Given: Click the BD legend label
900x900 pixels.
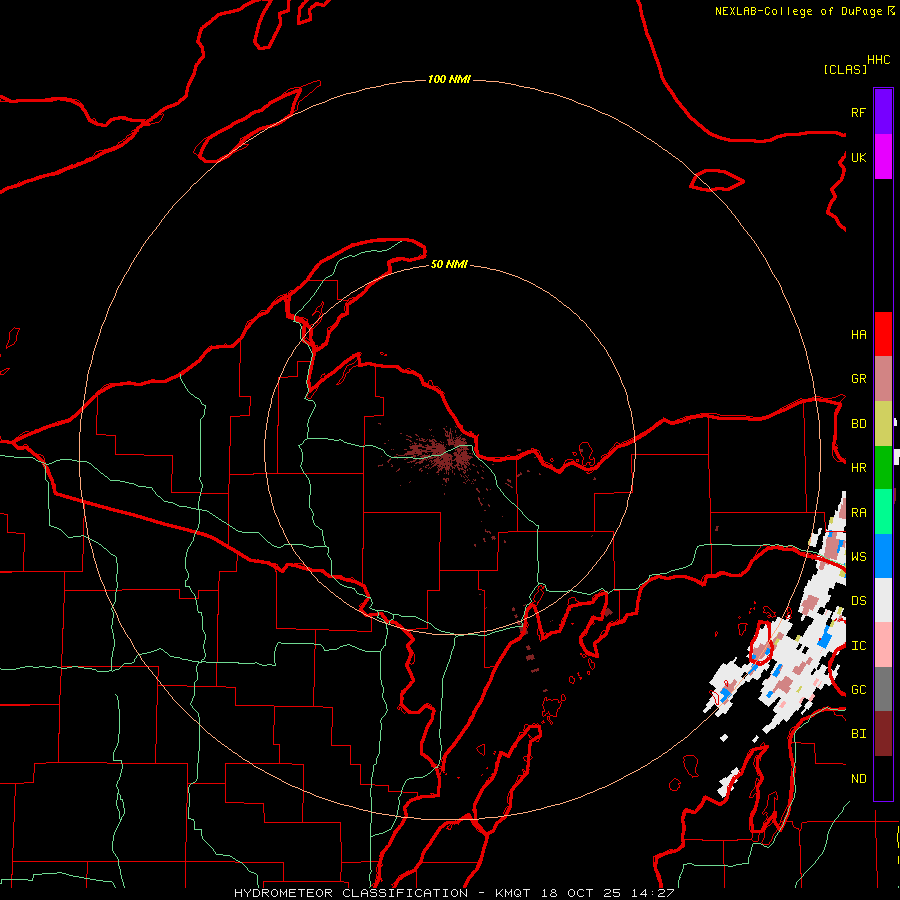Looking at the screenshot, I should pyautogui.click(x=858, y=424).
